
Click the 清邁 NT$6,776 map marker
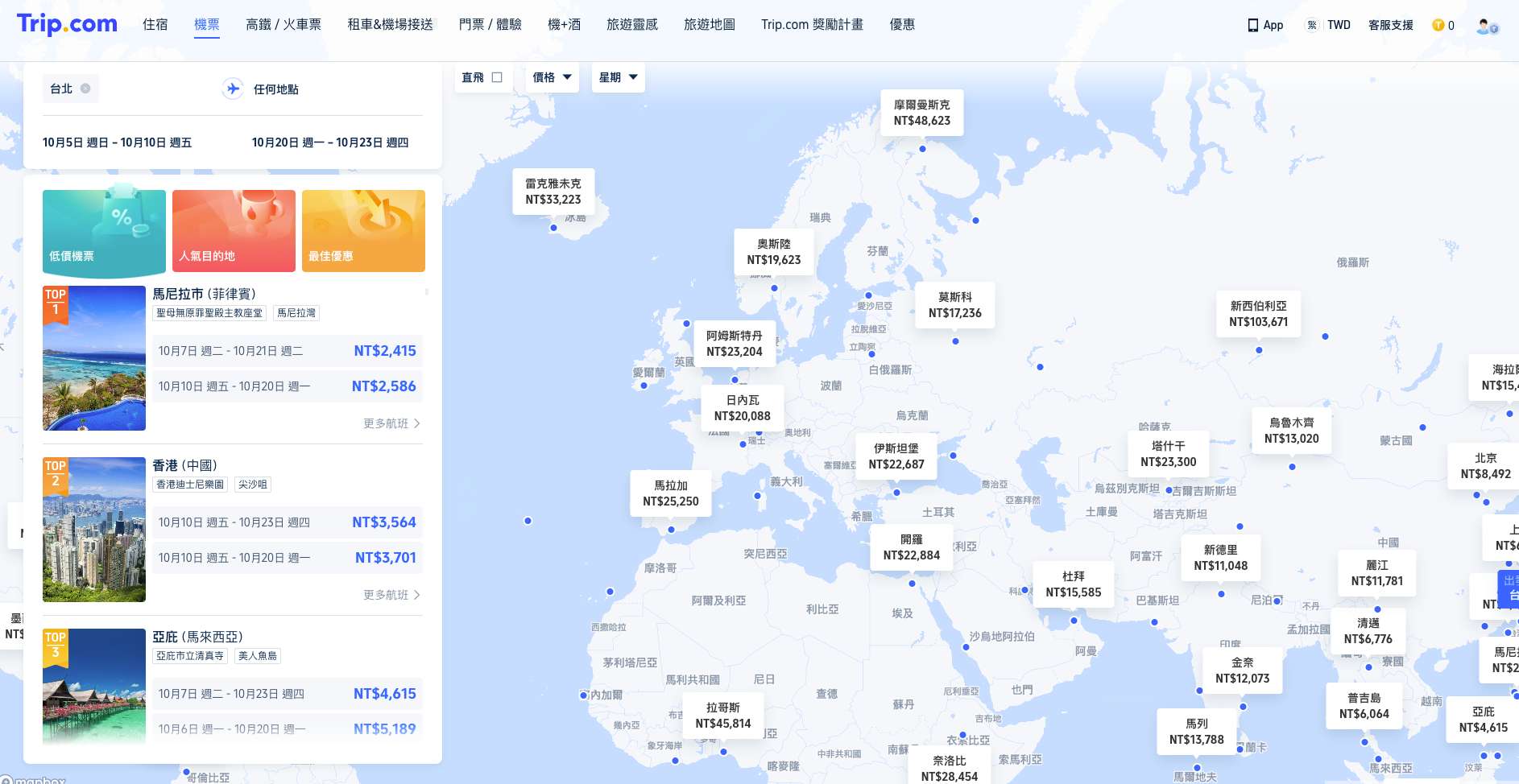coord(1368,631)
